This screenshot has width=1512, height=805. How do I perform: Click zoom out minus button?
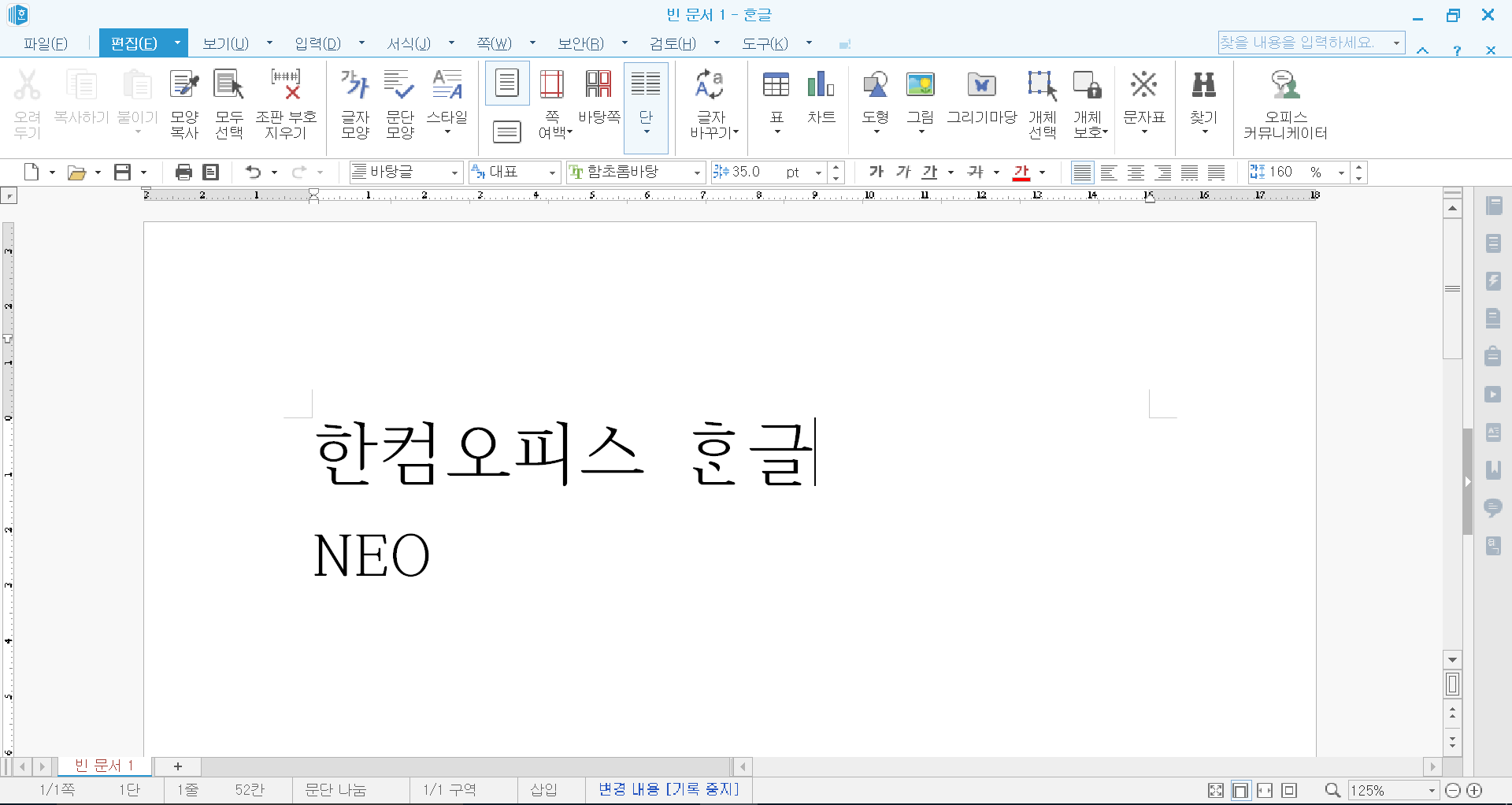coord(1453,790)
